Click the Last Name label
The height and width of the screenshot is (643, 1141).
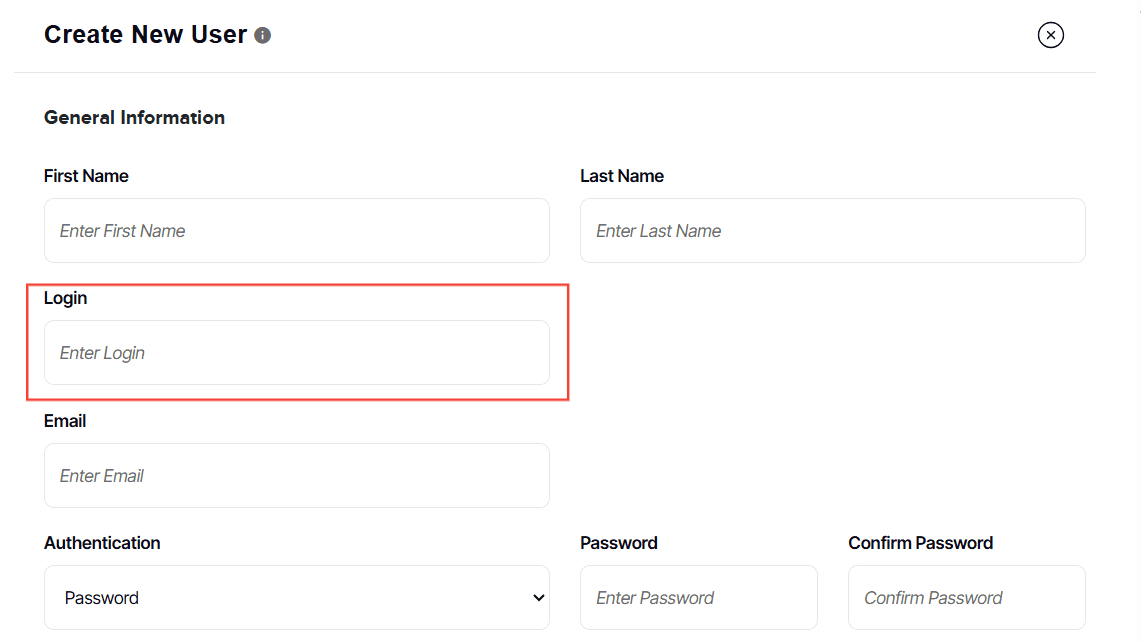(x=622, y=176)
